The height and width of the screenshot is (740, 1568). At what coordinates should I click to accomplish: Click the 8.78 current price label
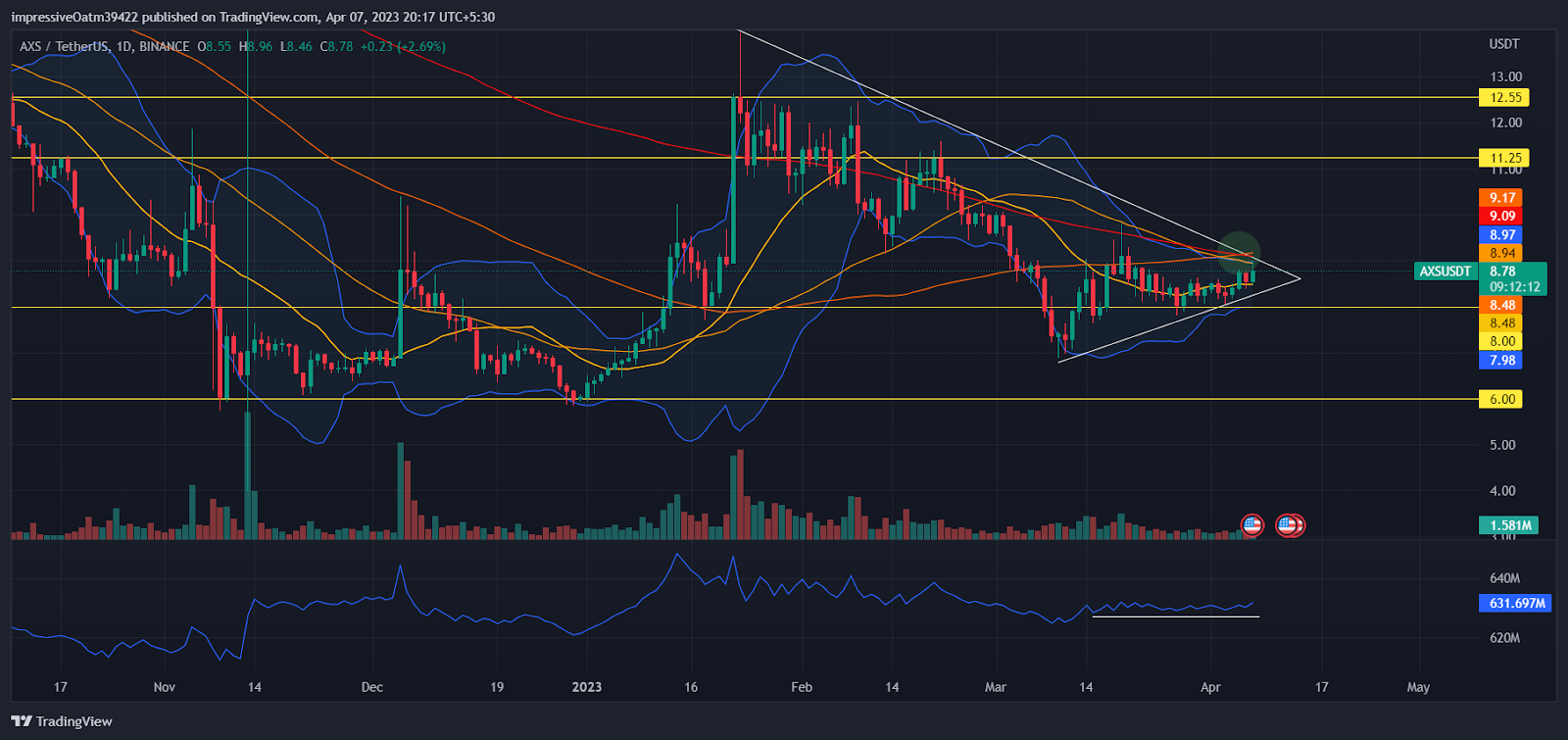[x=1501, y=271]
